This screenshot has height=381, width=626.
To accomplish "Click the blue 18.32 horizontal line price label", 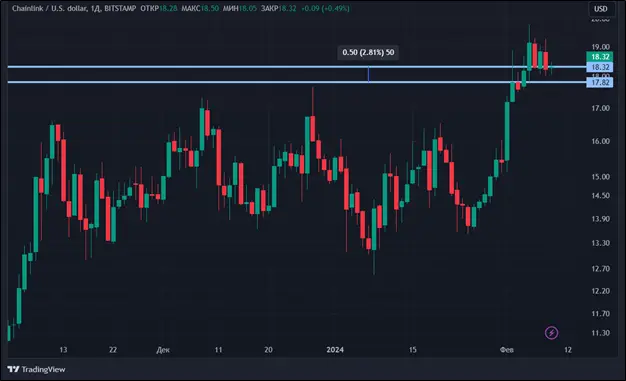I will click(x=600, y=67).
